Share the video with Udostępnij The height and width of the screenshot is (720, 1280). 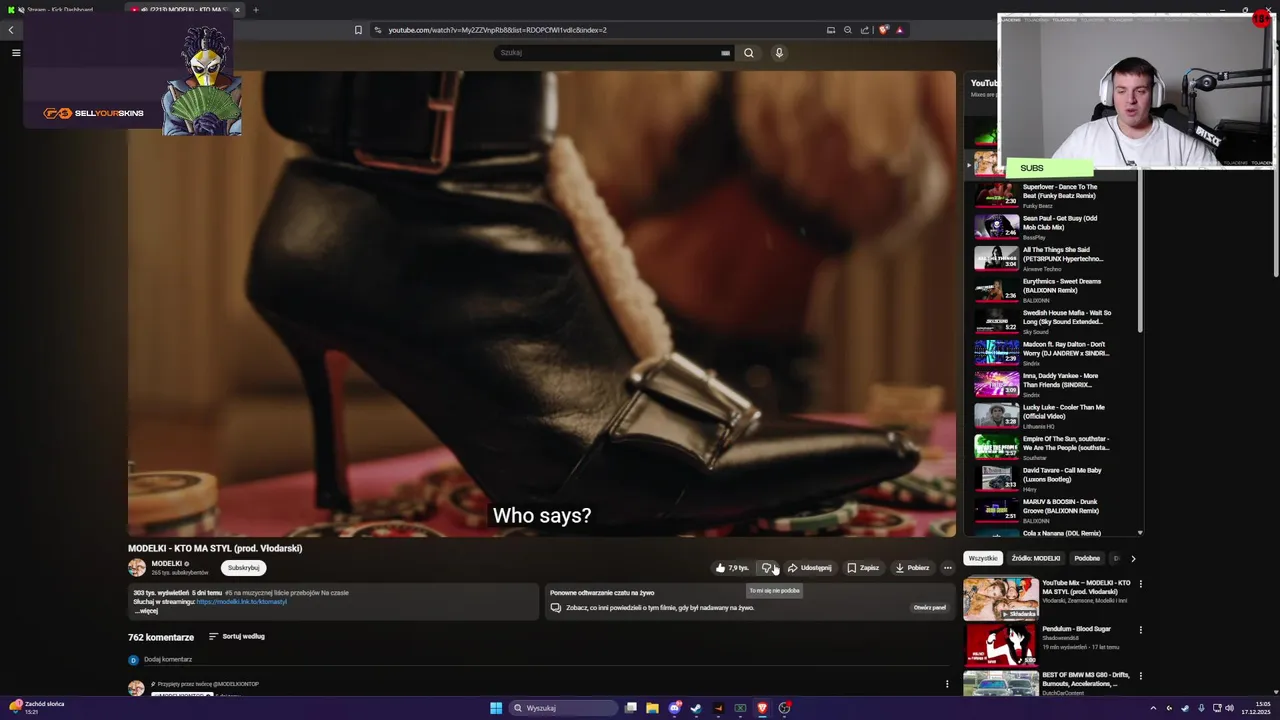(x=809, y=568)
